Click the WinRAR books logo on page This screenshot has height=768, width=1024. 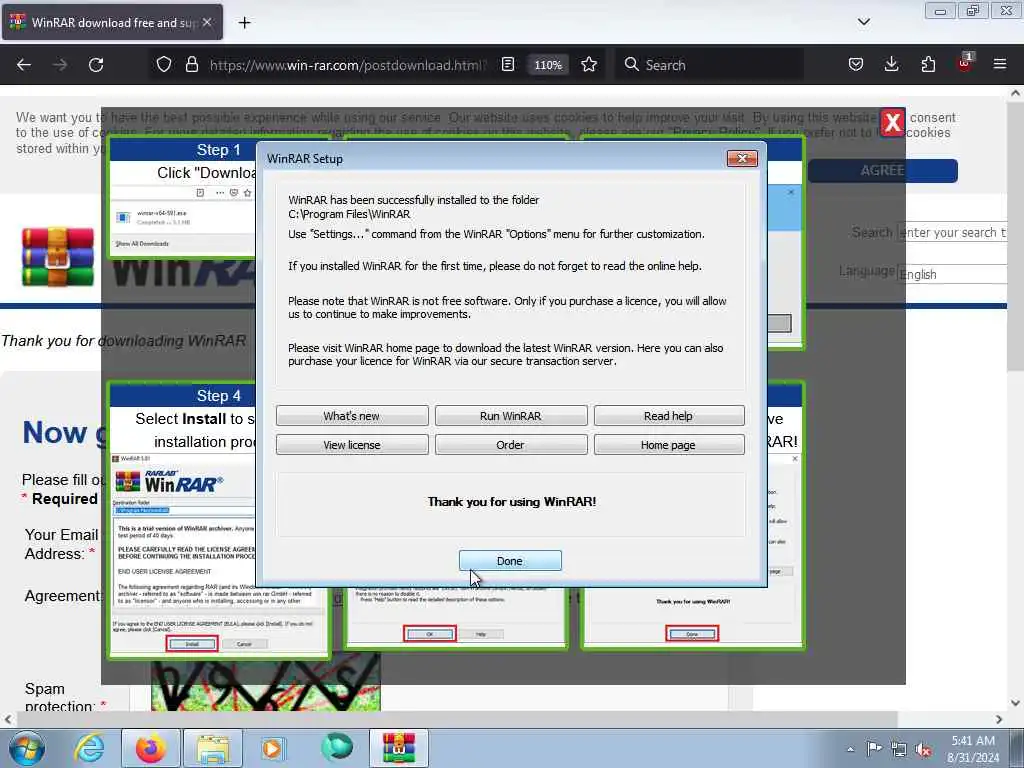point(57,257)
